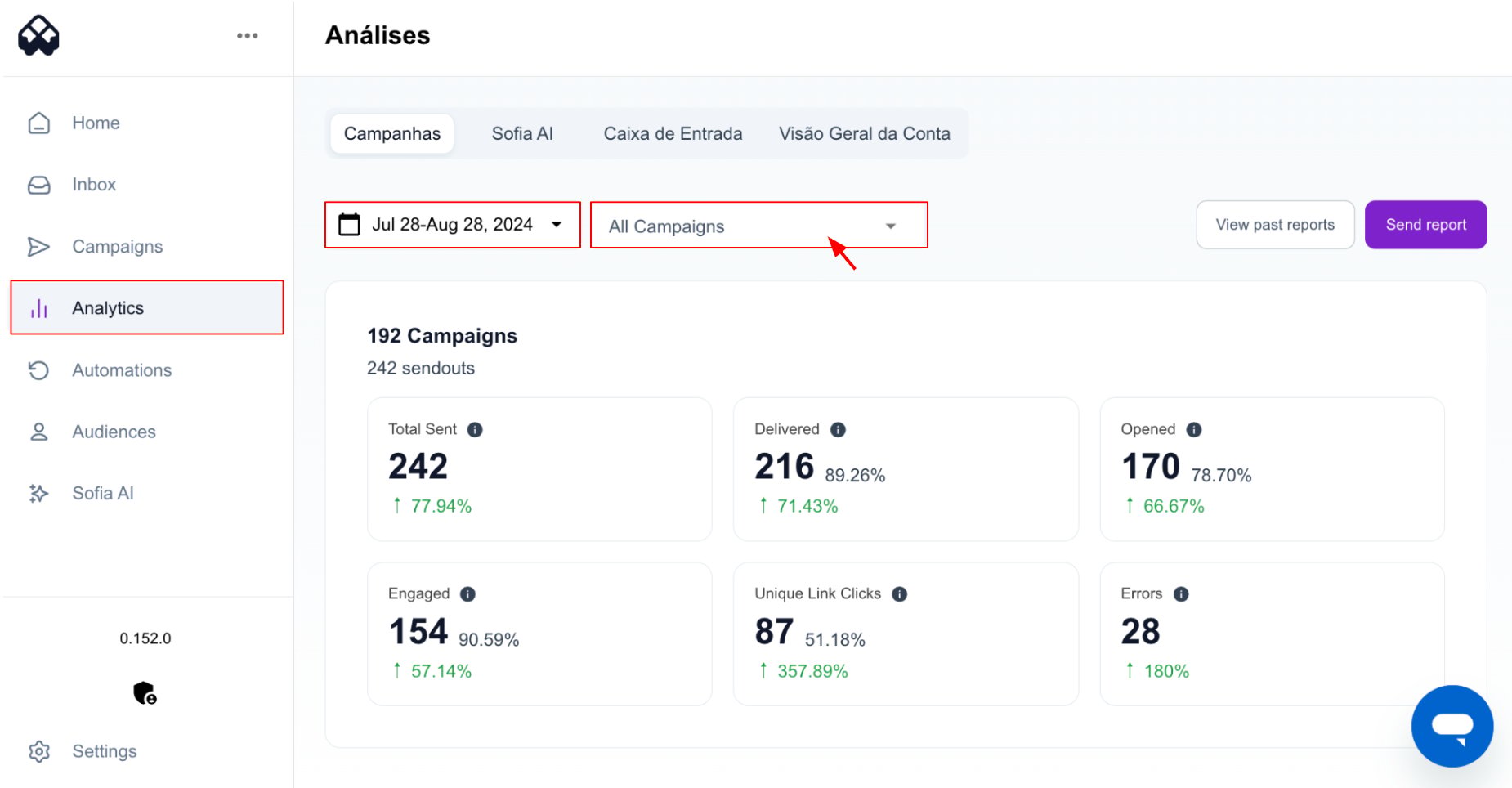Click the Campaigns paper plane icon
This screenshot has width=1512, height=788.
[38, 246]
